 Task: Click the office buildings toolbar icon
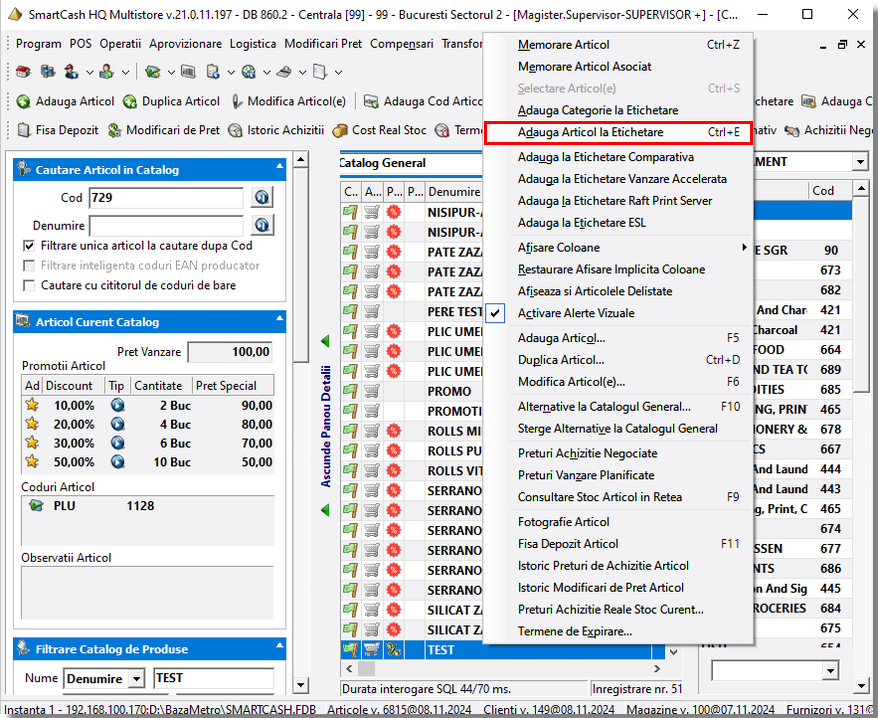tap(48, 72)
